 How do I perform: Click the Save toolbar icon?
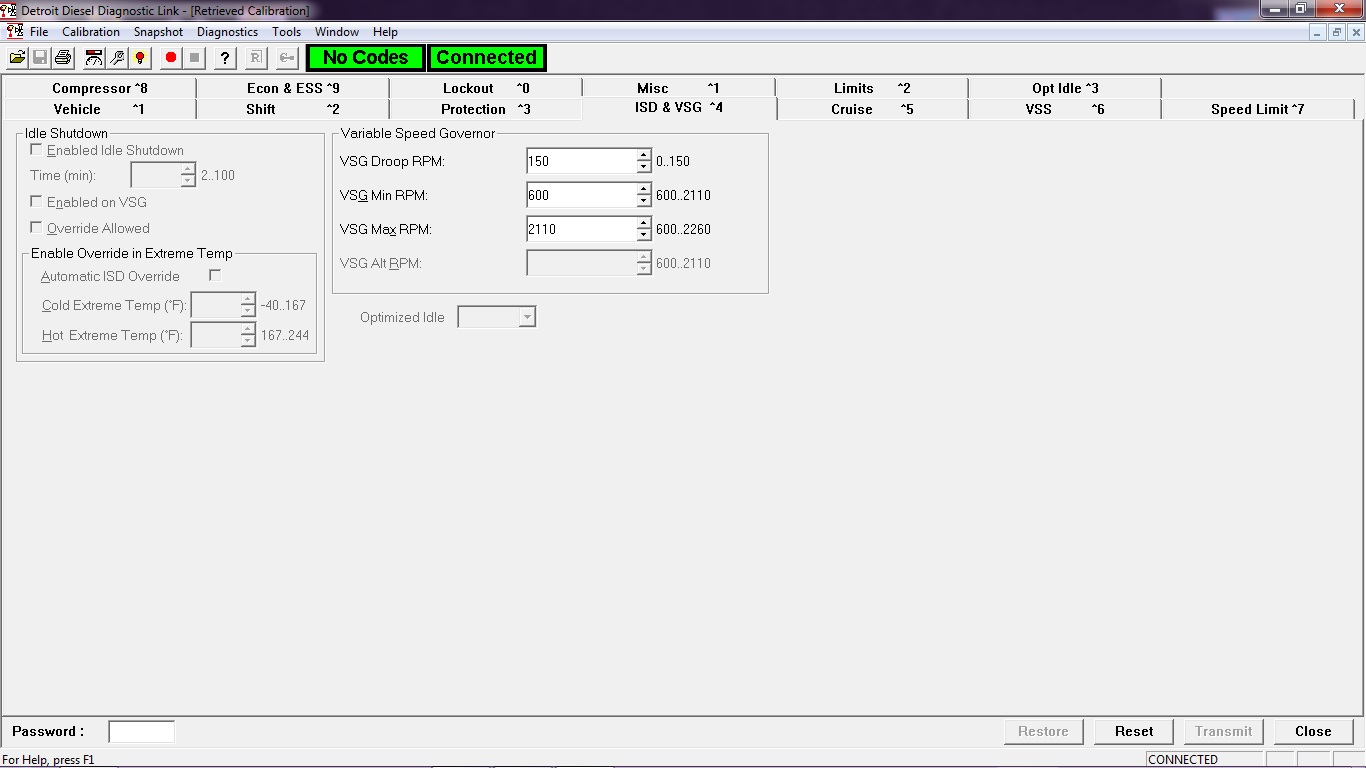click(40, 57)
